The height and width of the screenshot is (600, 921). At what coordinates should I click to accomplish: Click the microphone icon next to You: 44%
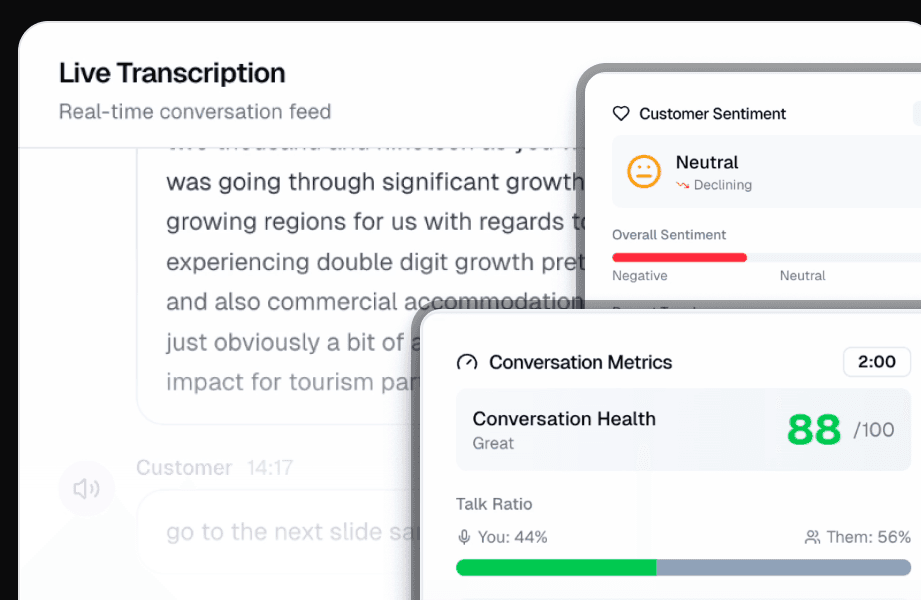[464, 537]
